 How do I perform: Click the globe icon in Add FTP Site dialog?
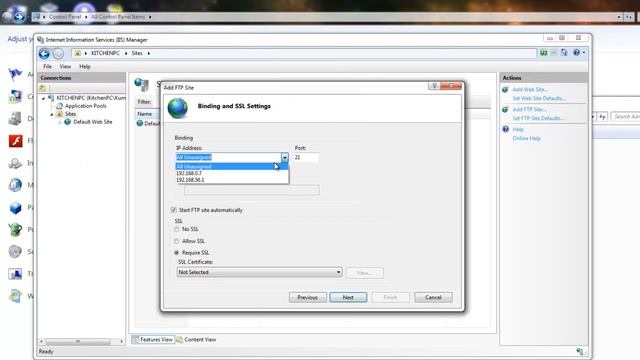(x=178, y=108)
